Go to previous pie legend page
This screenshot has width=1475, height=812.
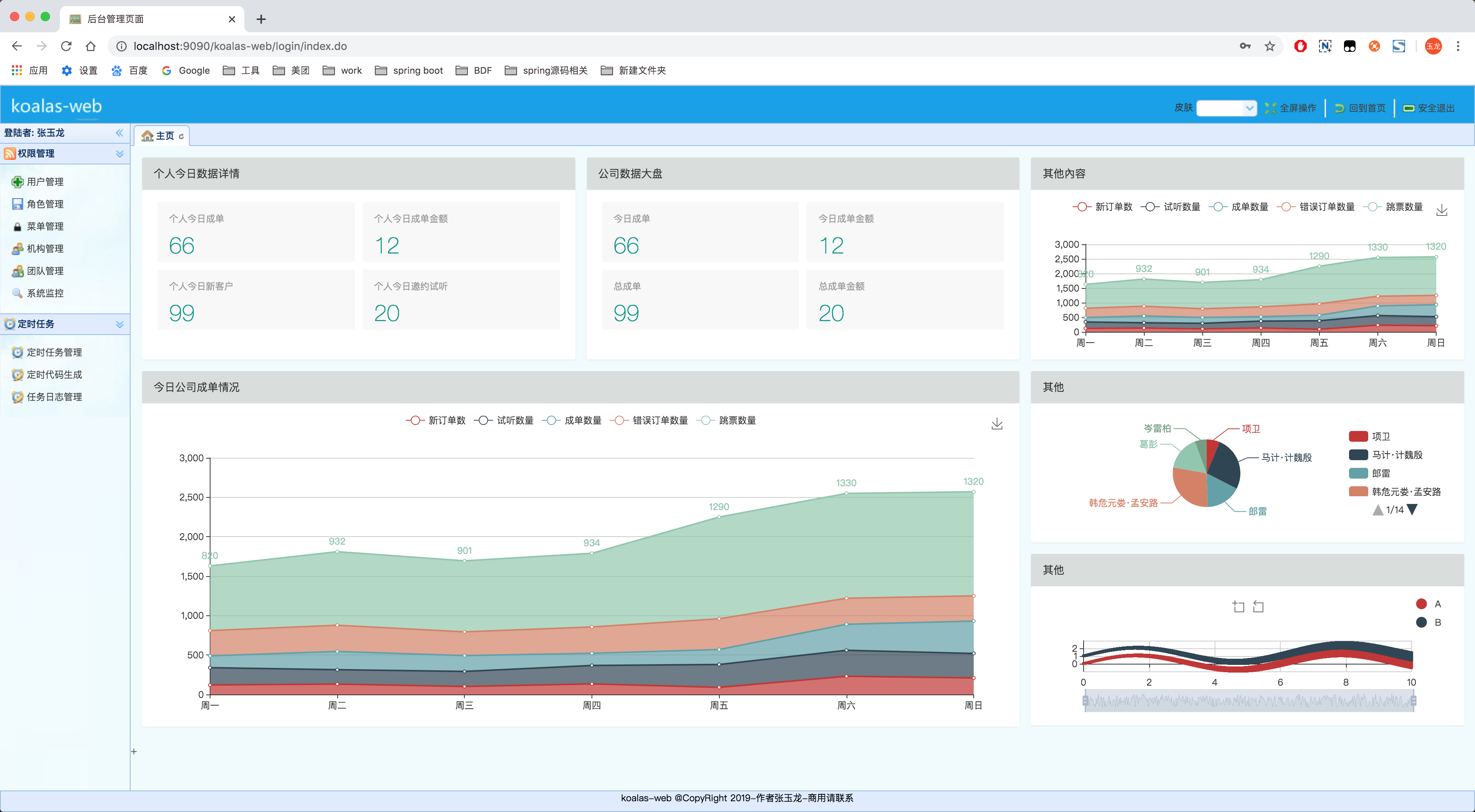pos(1378,510)
